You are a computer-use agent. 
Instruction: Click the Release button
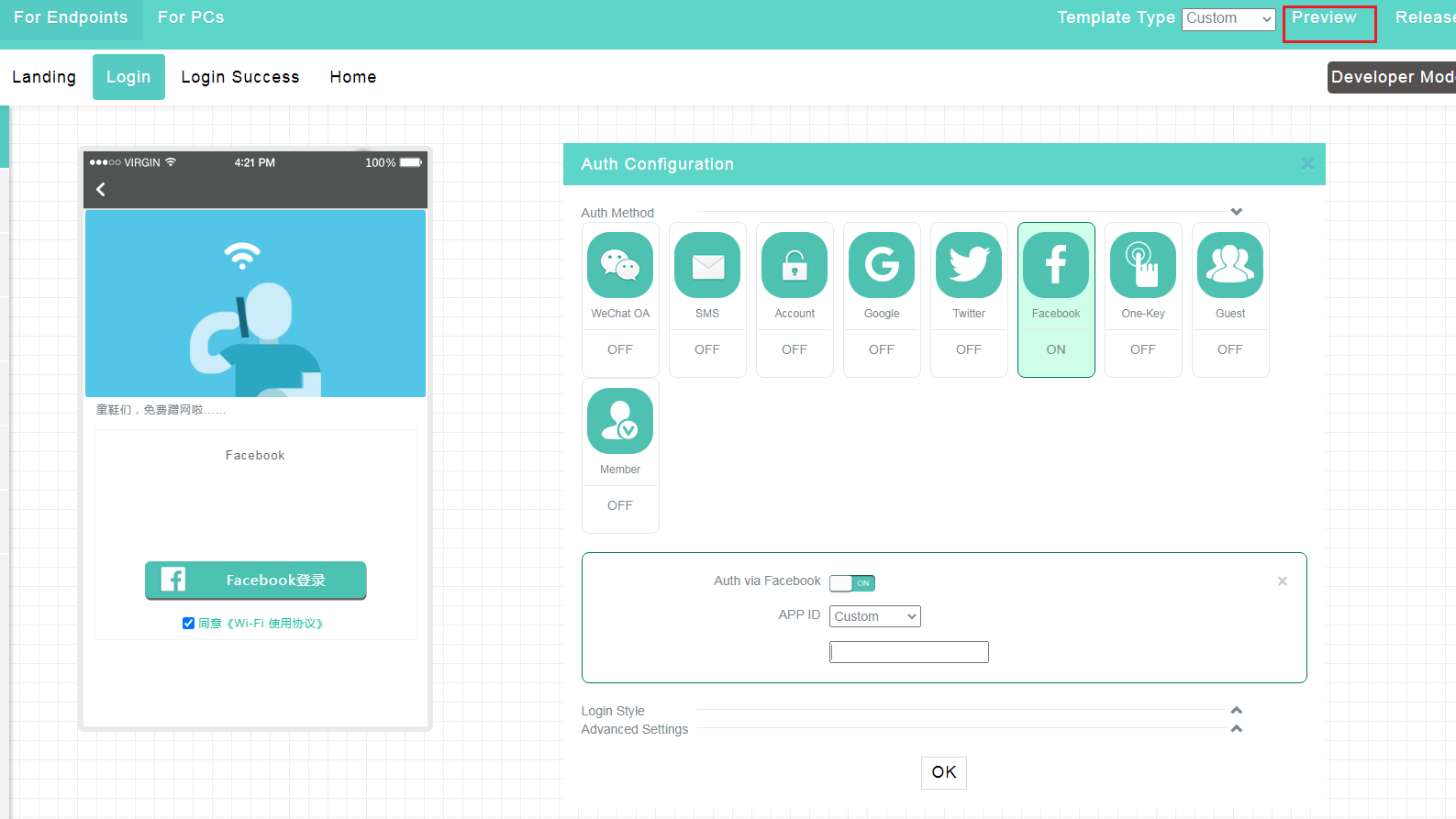coord(1425,18)
